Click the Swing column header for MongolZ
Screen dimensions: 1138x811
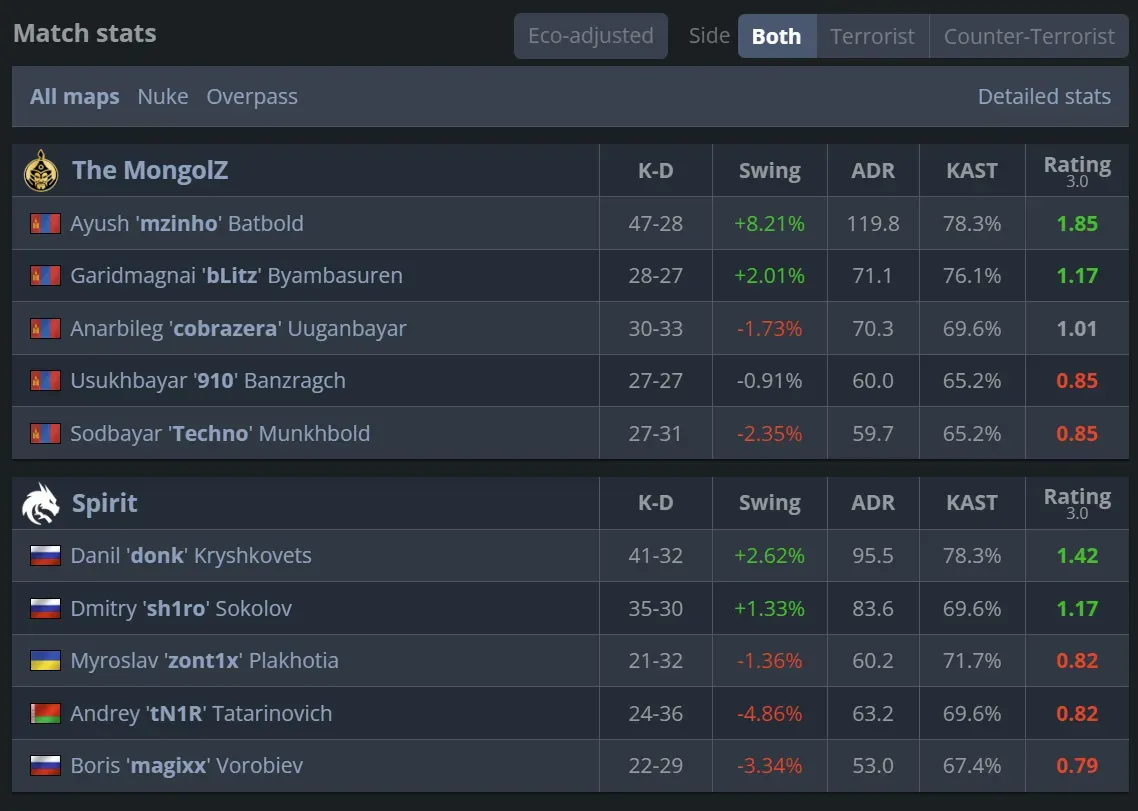click(x=769, y=171)
